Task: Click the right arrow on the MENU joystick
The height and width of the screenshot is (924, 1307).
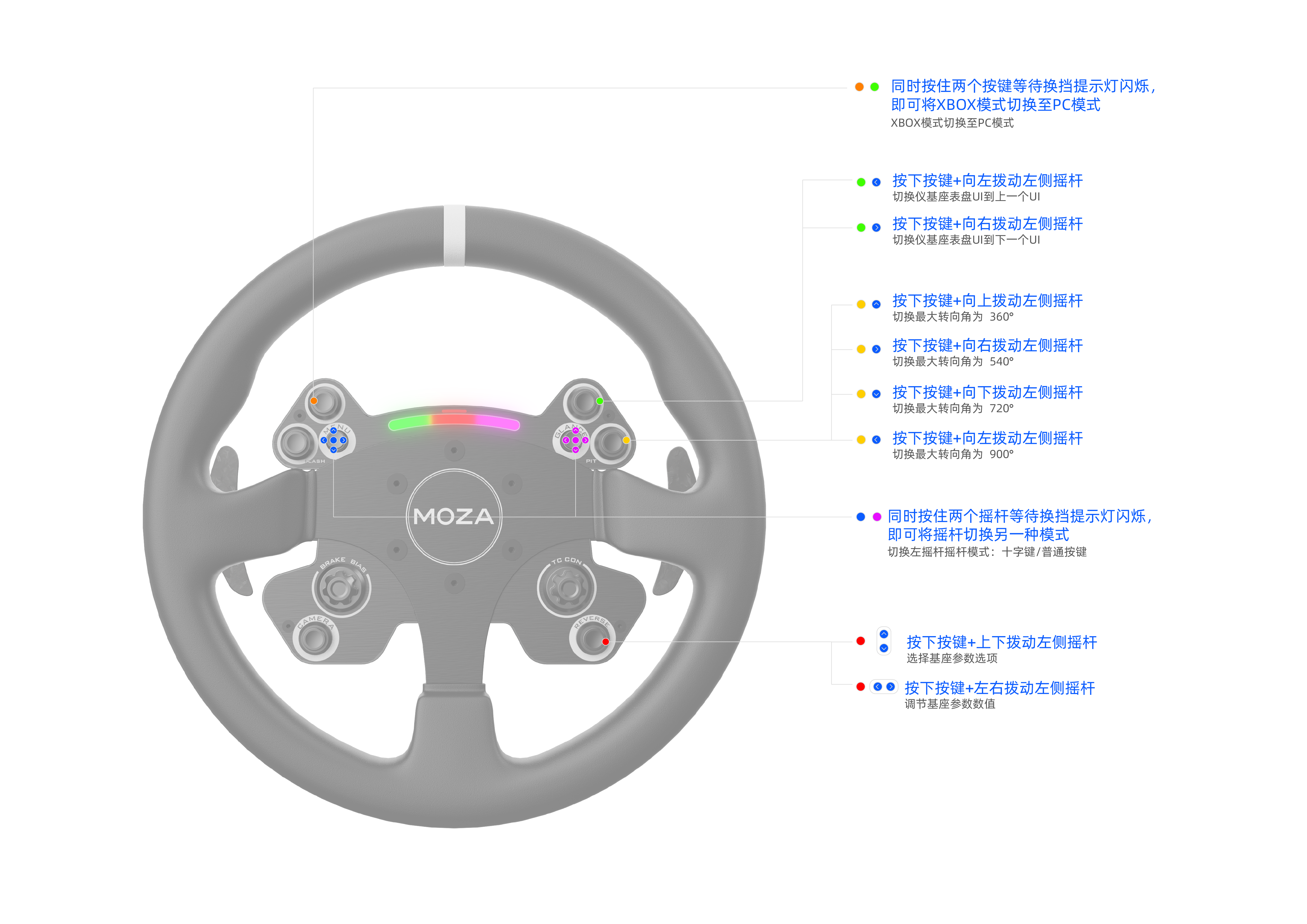Action: (343, 440)
